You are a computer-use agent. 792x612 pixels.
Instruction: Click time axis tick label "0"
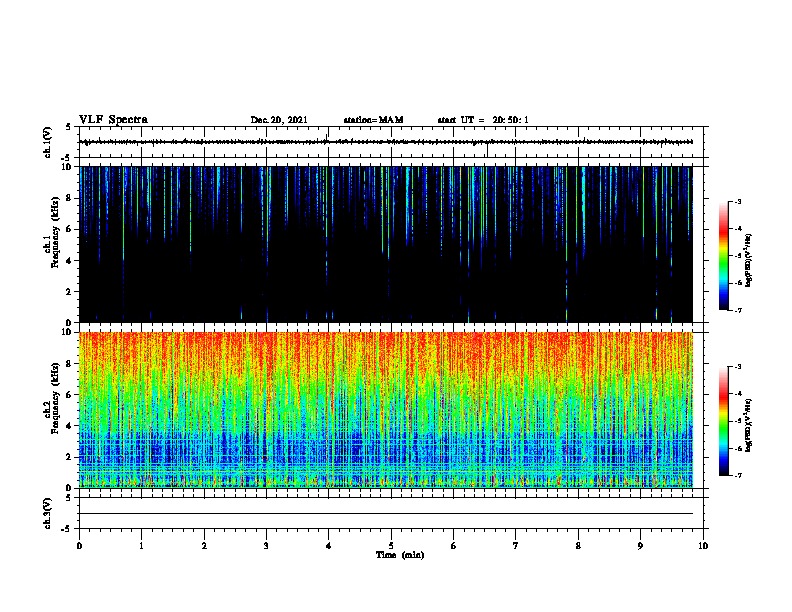point(79,546)
